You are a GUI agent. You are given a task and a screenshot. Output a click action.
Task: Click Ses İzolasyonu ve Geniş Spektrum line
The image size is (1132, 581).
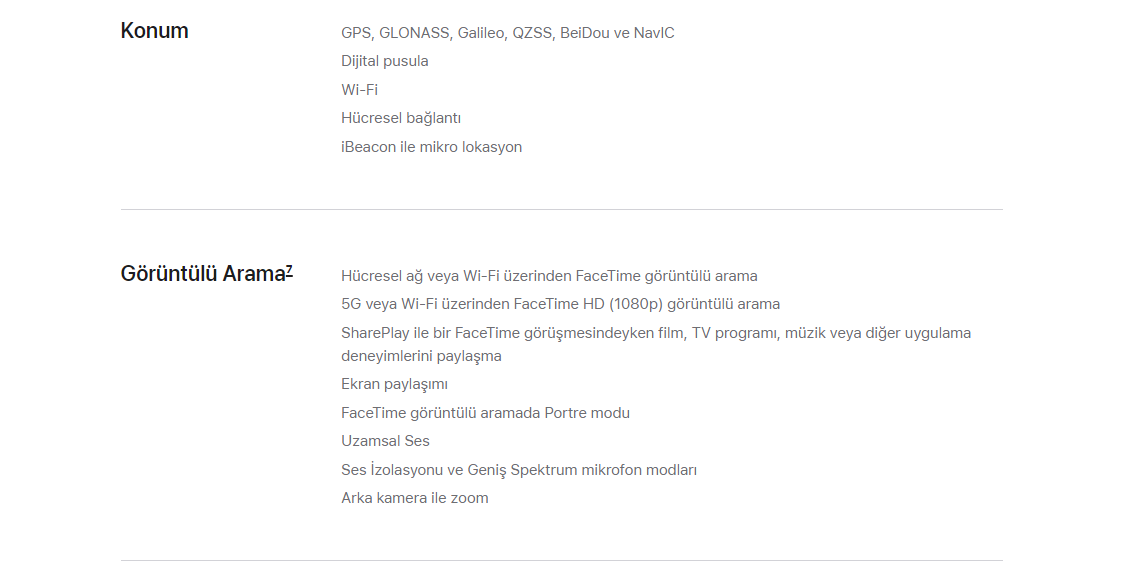pyautogui.click(x=519, y=471)
